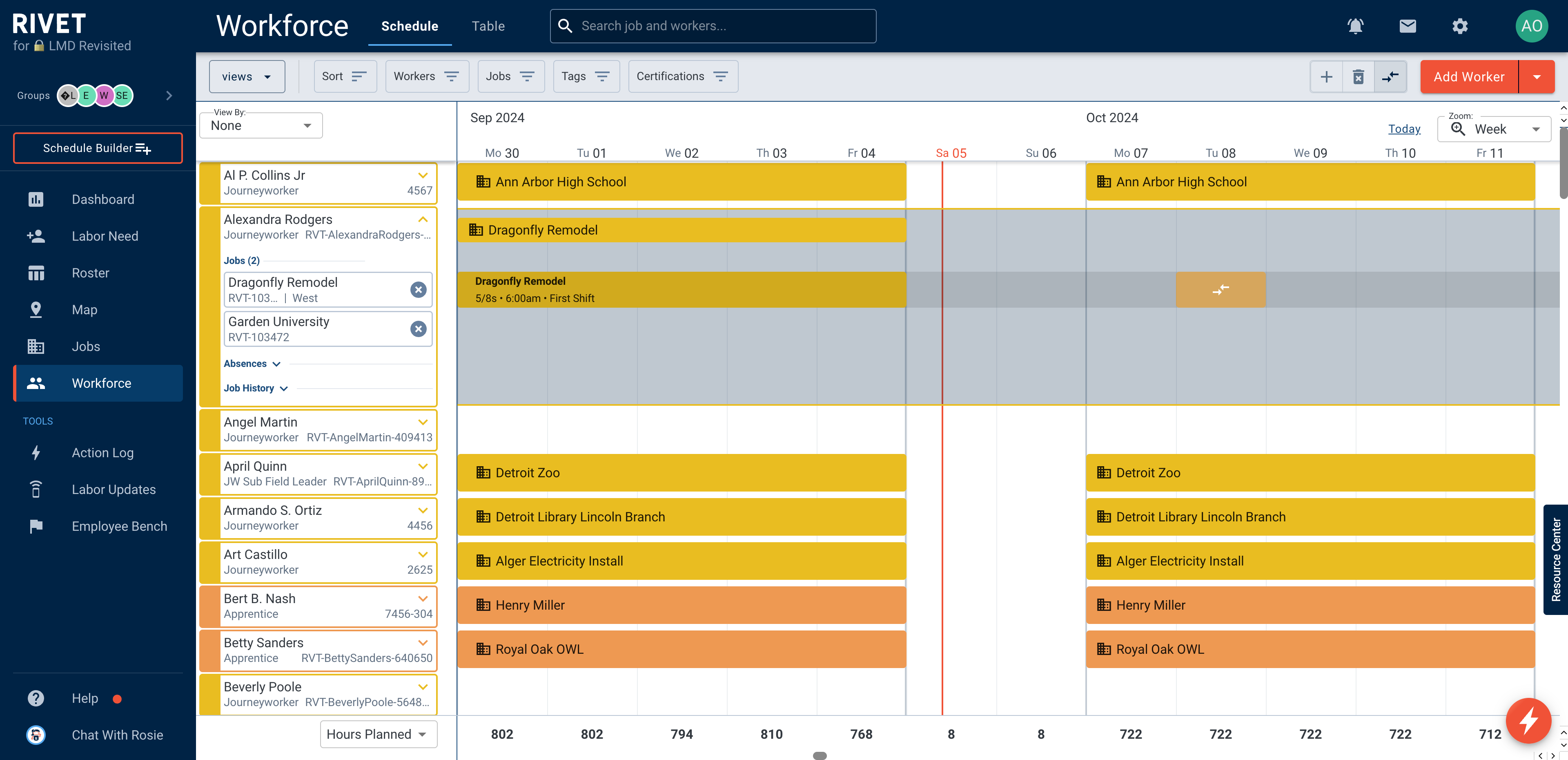Expand Al P. Collins Jr worker card
Image resolution: width=1568 pixels, height=760 pixels.
click(x=423, y=175)
